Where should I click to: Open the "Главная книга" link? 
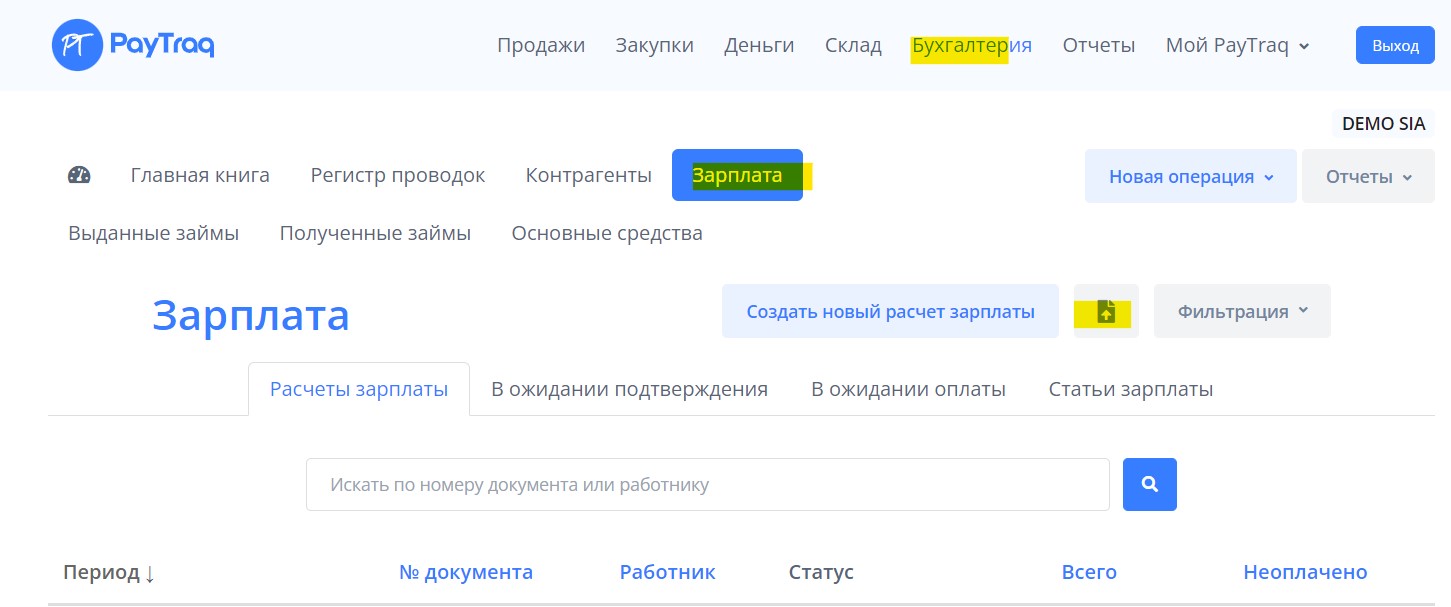tap(200, 175)
